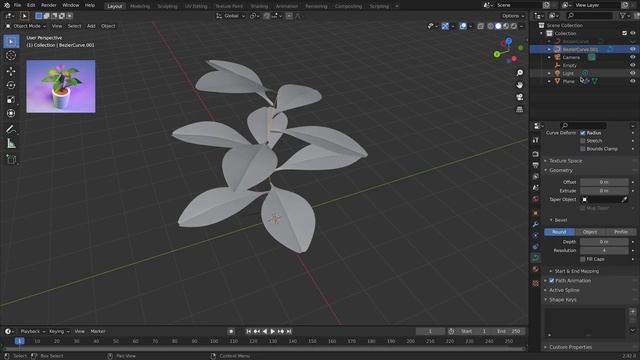Open the Render properties tab icon
640x360 pixels.
click(x=536, y=154)
